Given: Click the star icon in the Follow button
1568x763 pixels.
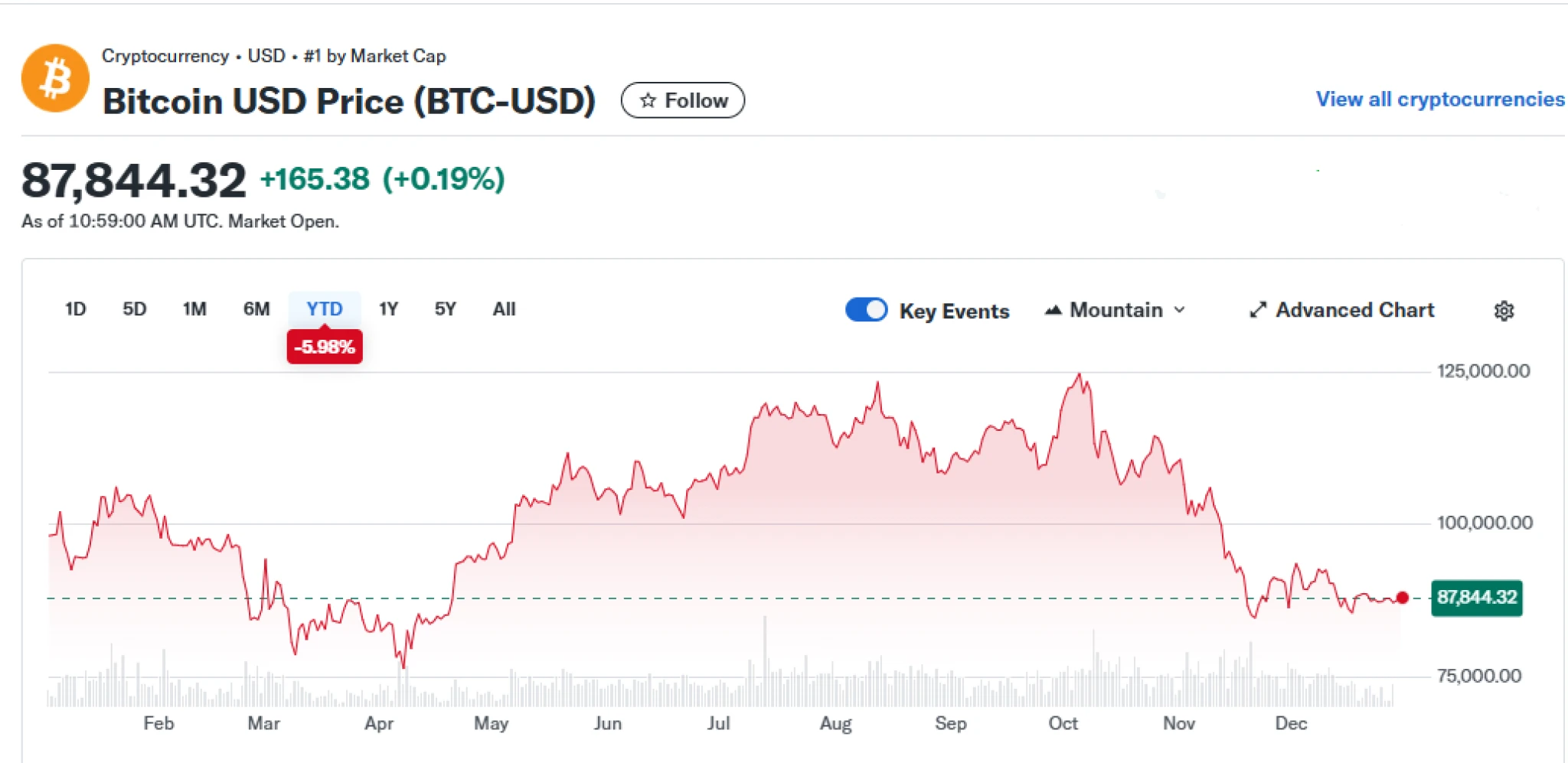Looking at the screenshot, I should coord(649,100).
